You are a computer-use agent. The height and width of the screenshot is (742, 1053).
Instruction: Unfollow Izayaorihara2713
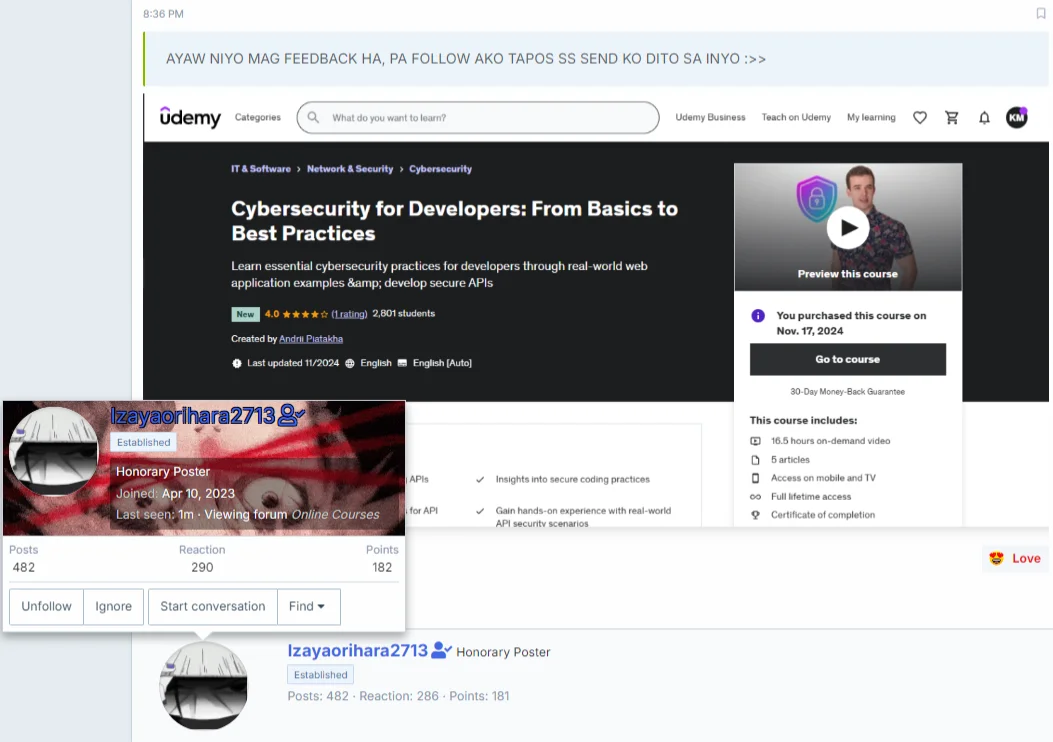pos(46,606)
